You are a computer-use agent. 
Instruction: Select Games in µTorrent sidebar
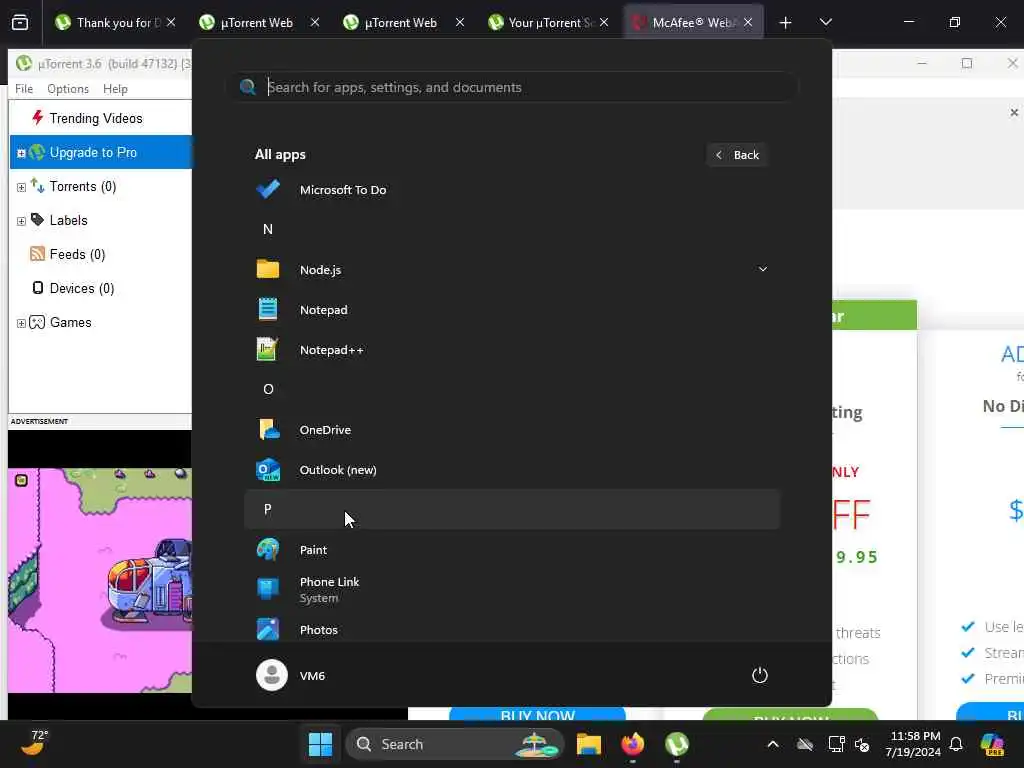[71, 322]
